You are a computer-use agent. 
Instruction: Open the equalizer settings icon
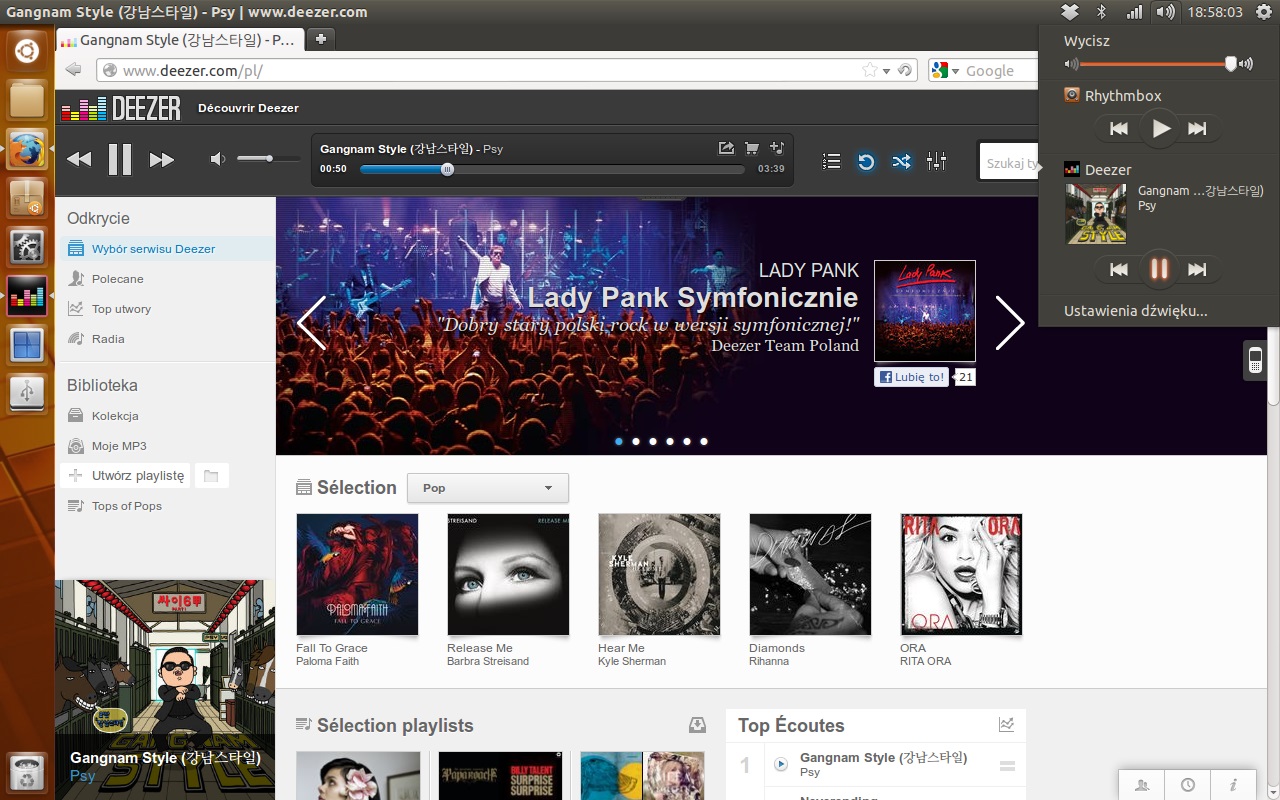937,160
